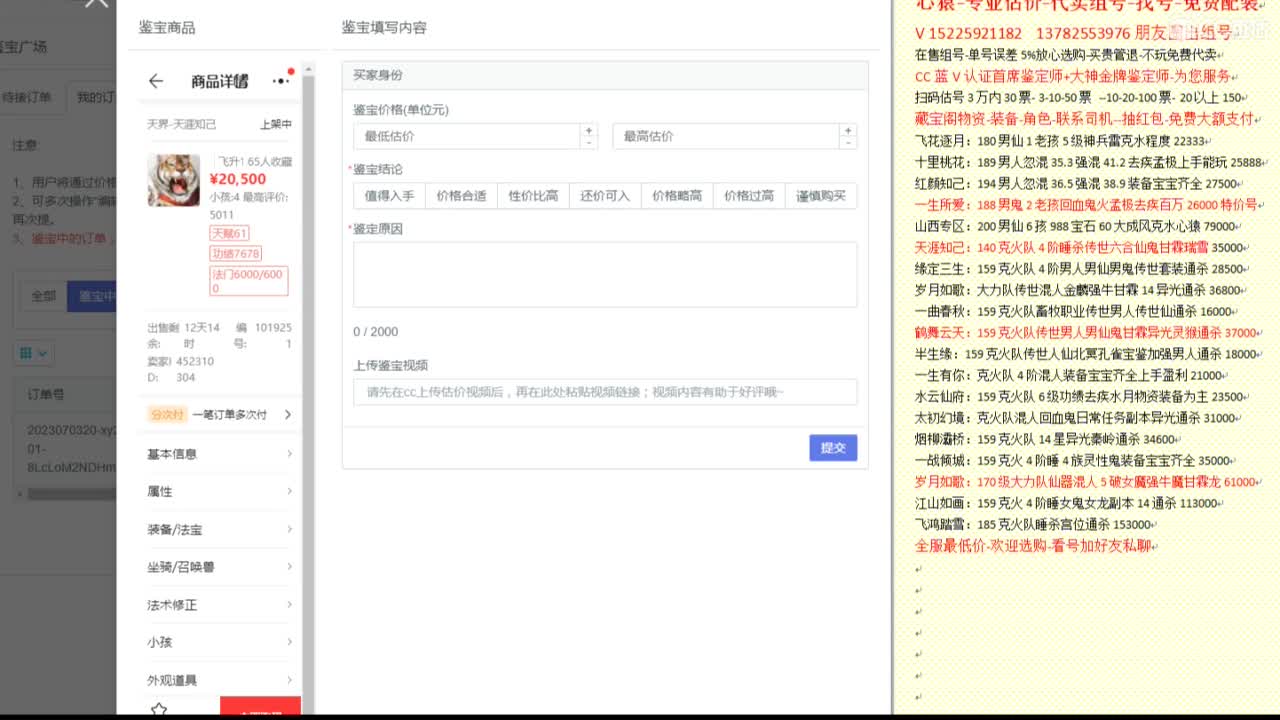Expand the 基本信息 section

[x=219, y=451]
